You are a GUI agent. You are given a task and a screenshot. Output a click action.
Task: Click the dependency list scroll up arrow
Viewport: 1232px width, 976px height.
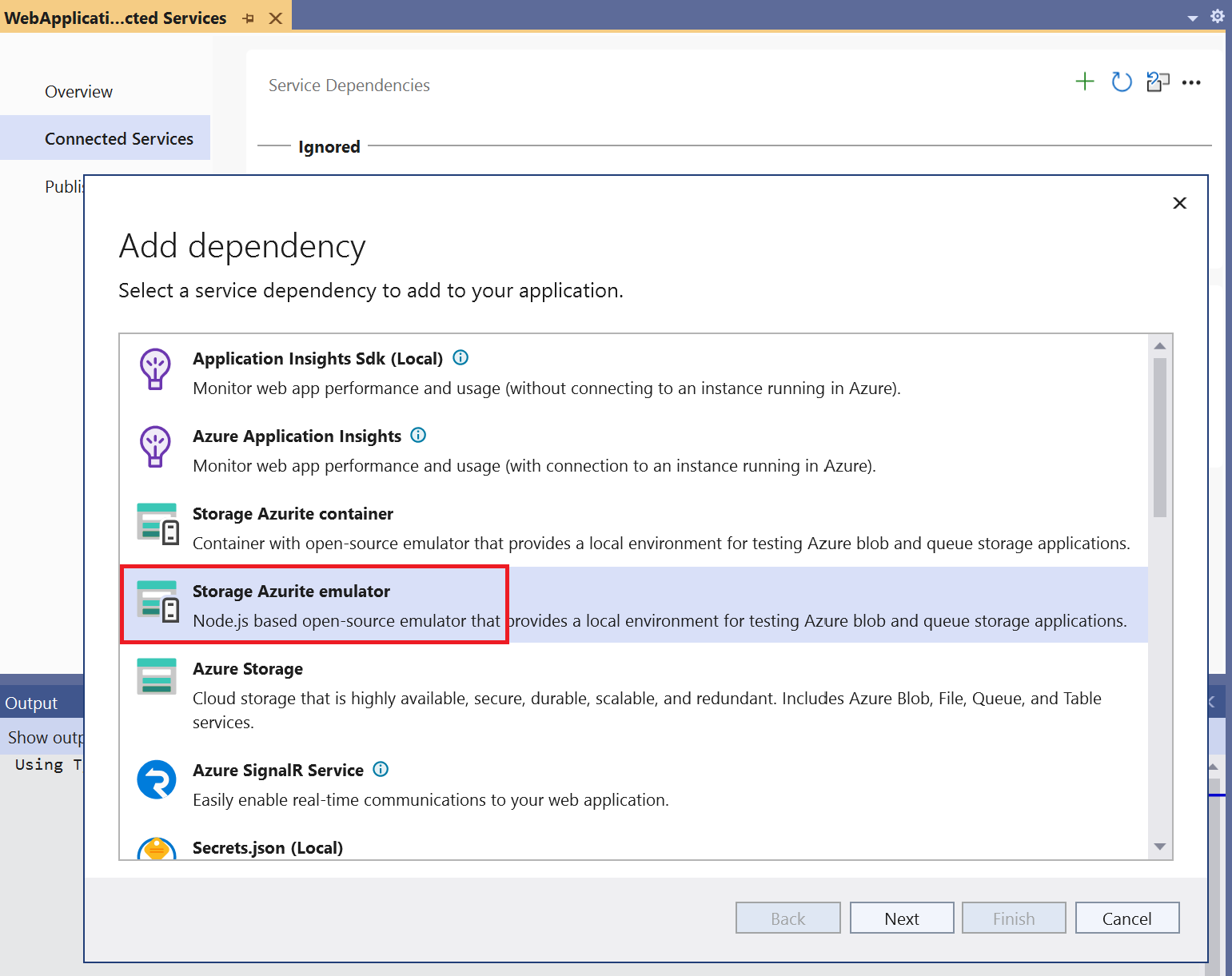point(1160,345)
